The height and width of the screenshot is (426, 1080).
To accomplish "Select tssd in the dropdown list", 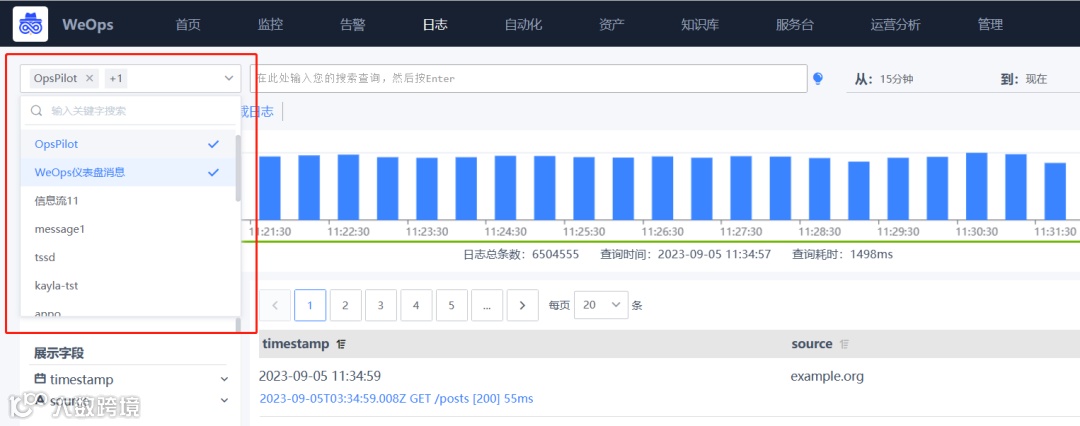I will [130, 257].
